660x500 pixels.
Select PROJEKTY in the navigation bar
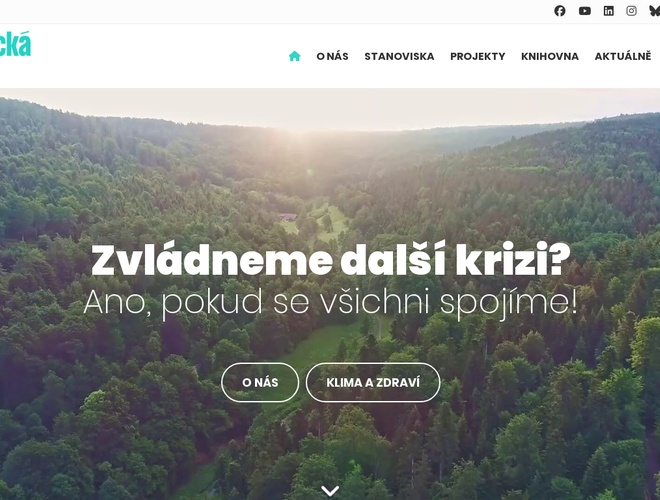pyautogui.click(x=477, y=56)
